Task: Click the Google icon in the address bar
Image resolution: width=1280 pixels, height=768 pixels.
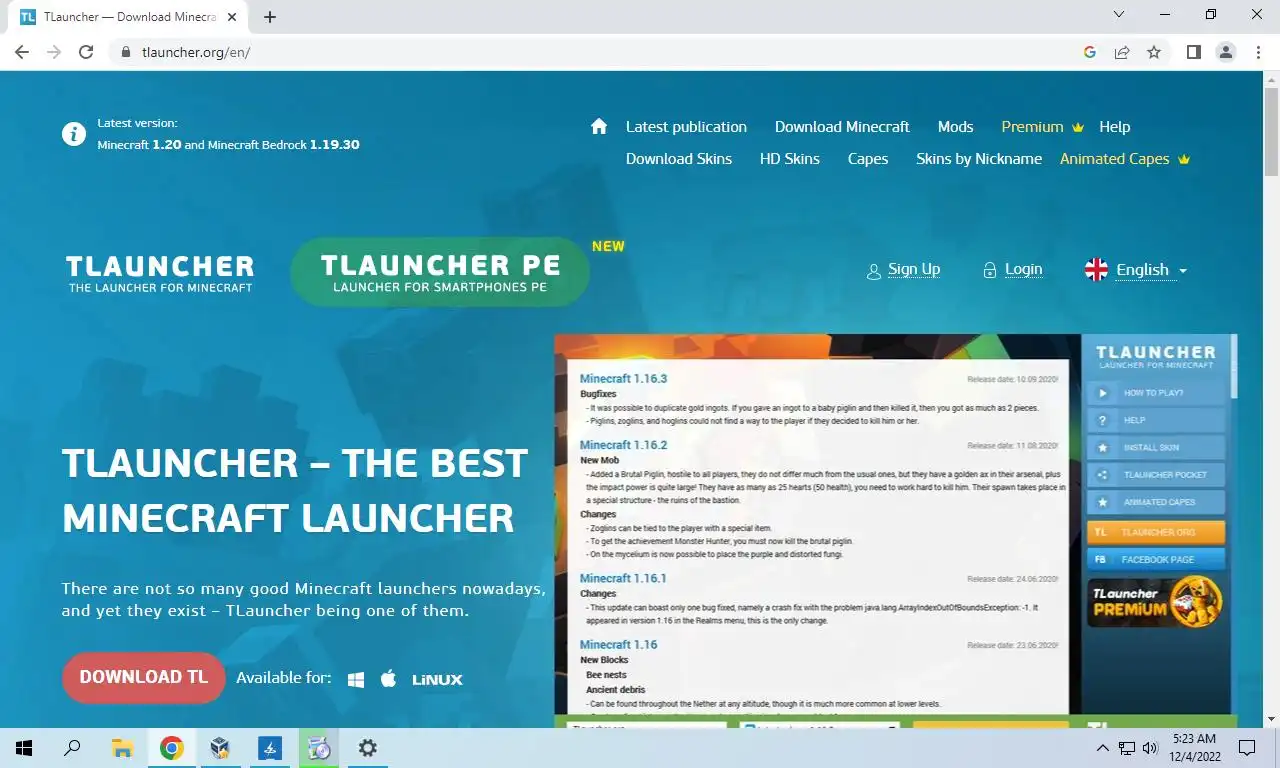Action: (x=1090, y=52)
